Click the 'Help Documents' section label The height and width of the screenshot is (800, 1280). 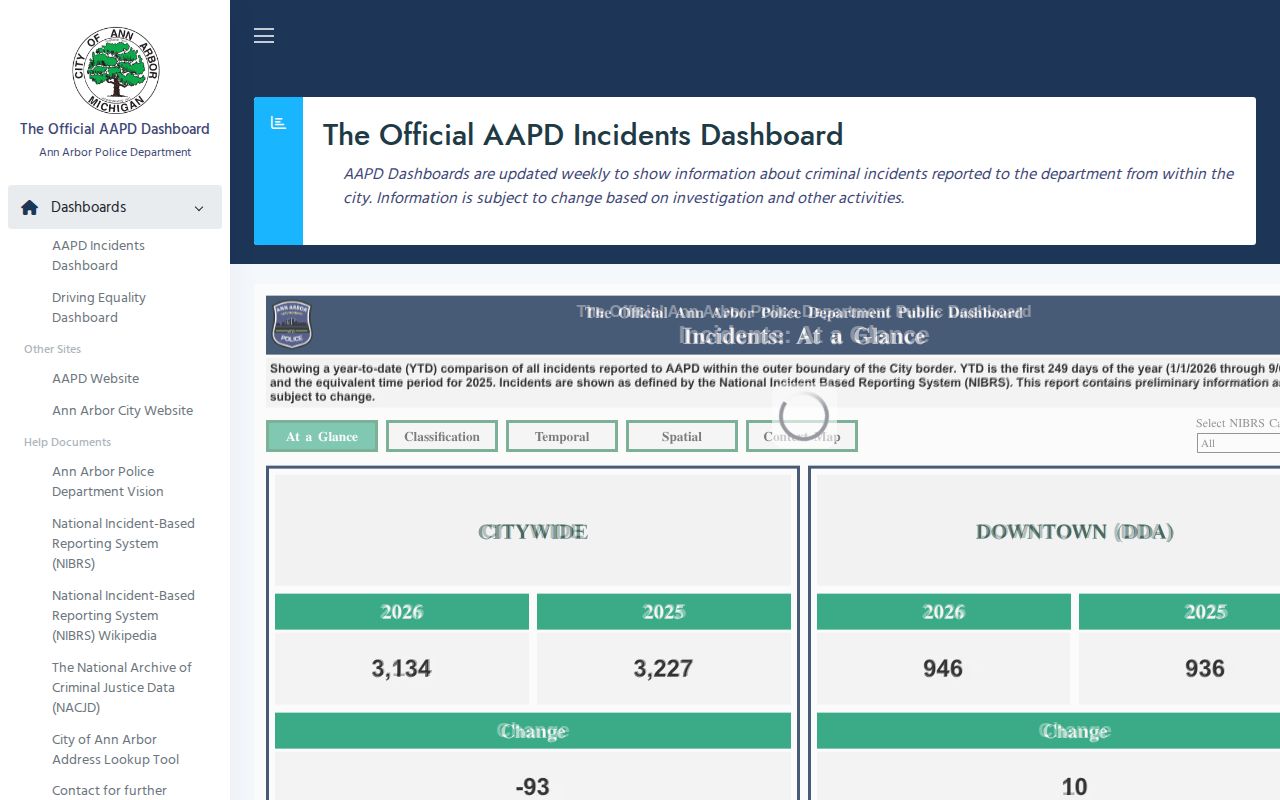point(68,442)
